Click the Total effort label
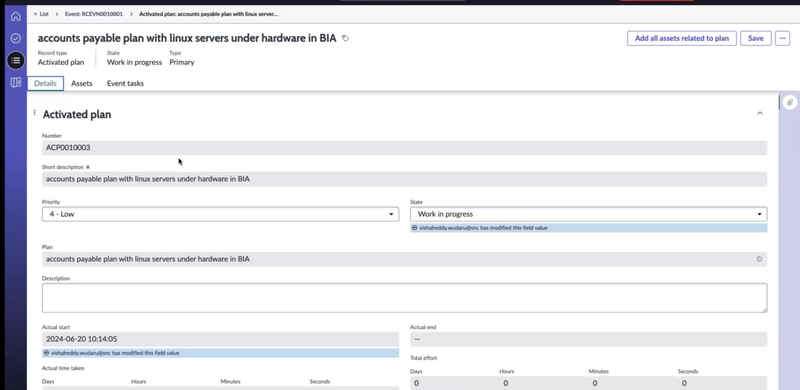 pos(423,358)
